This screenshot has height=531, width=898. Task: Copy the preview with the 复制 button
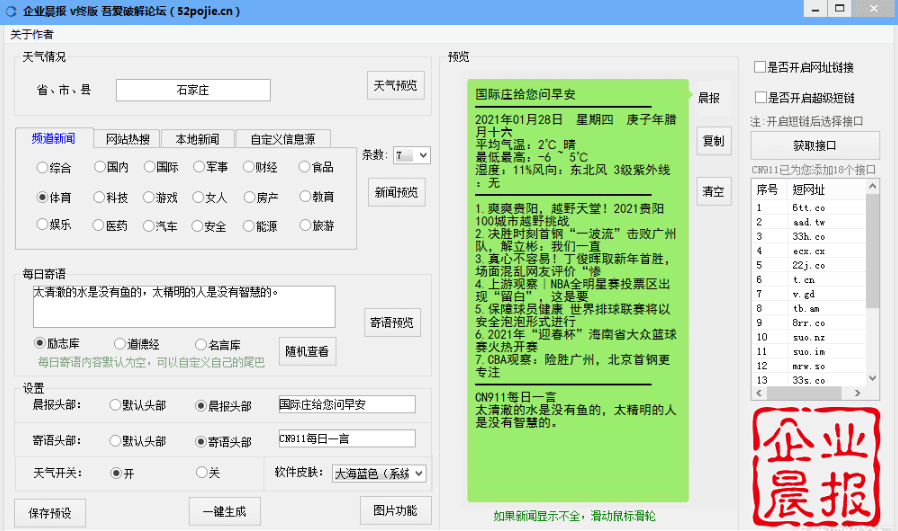point(713,142)
